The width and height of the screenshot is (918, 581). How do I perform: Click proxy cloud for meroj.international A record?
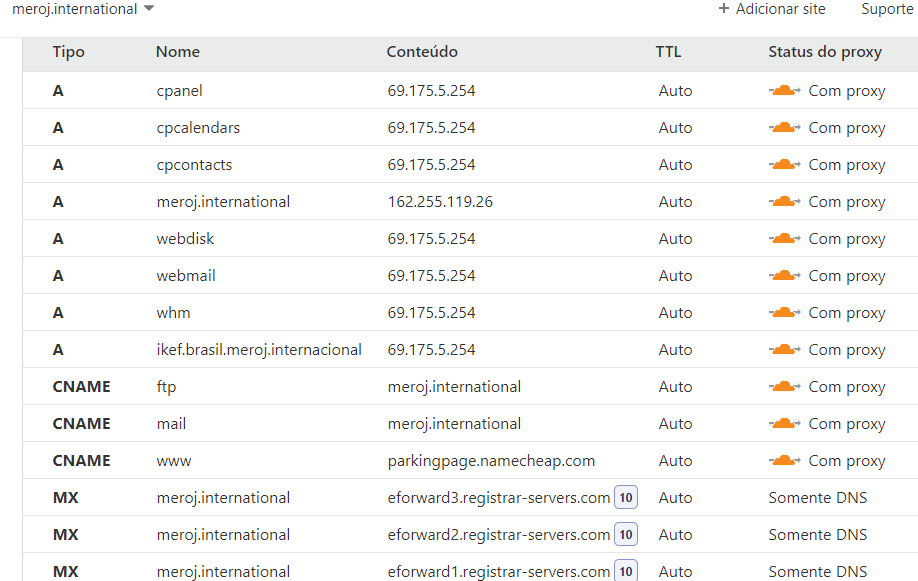[x=785, y=201]
